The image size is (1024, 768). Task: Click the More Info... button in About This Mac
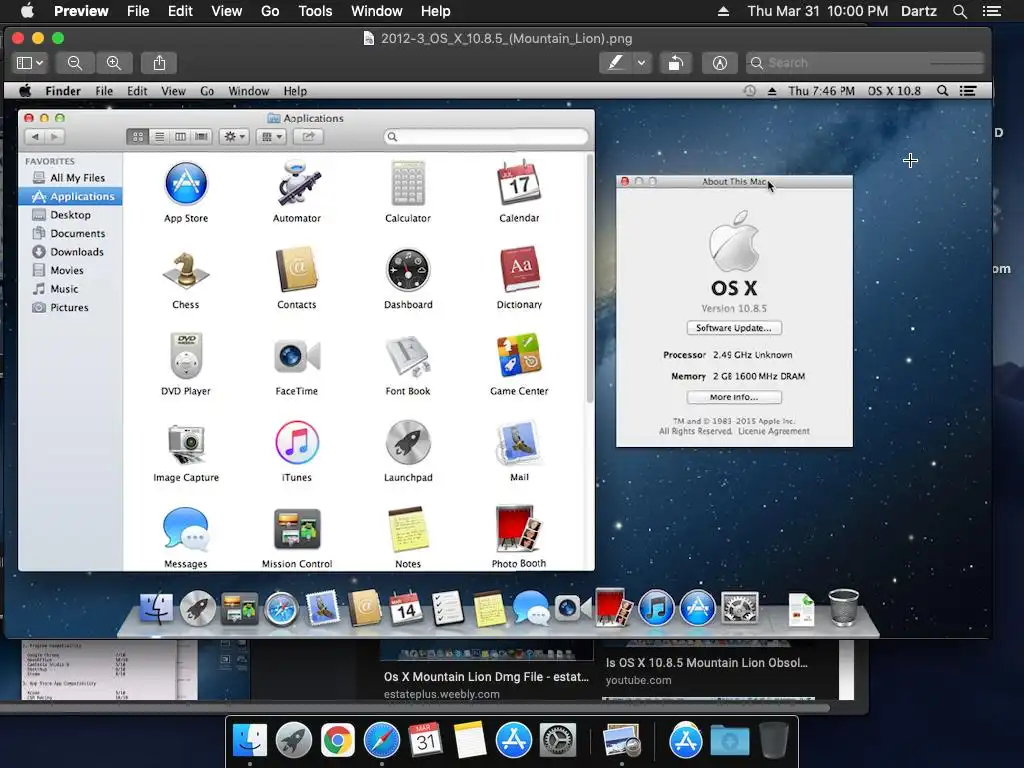(734, 397)
